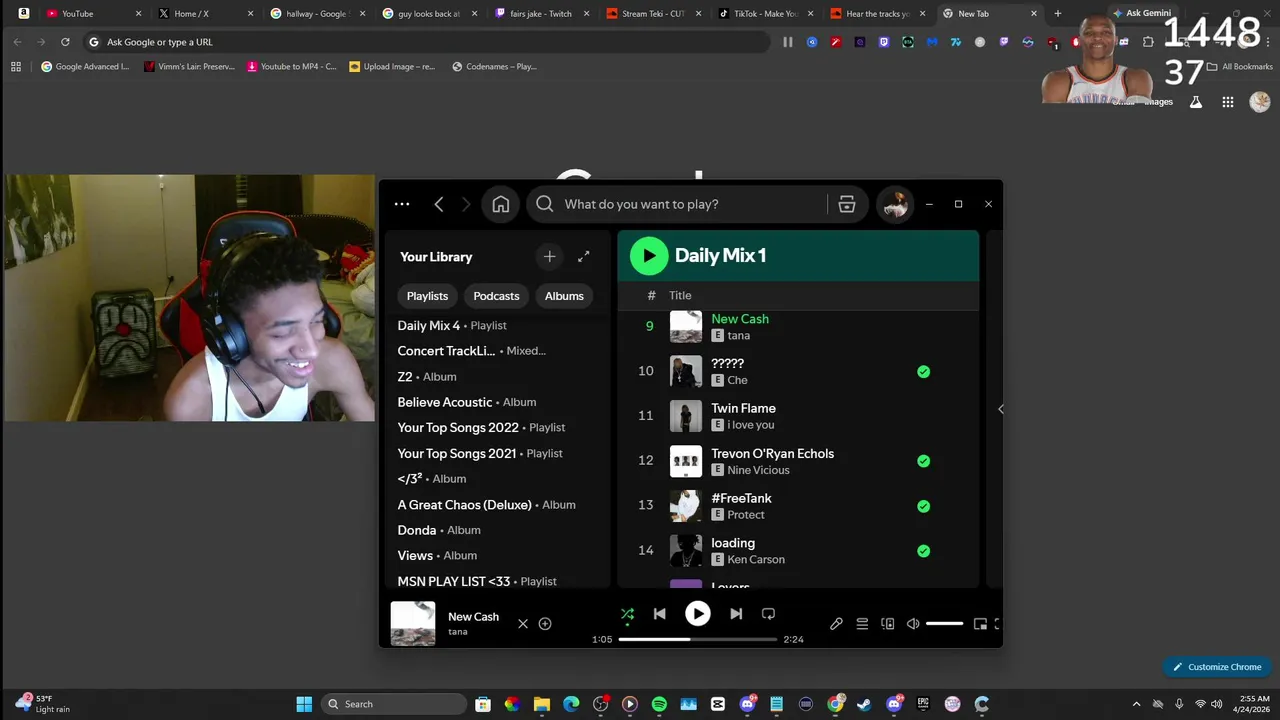The image size is (1280, 720).
Task: Open Donda album in library
Action: [439, 530]
